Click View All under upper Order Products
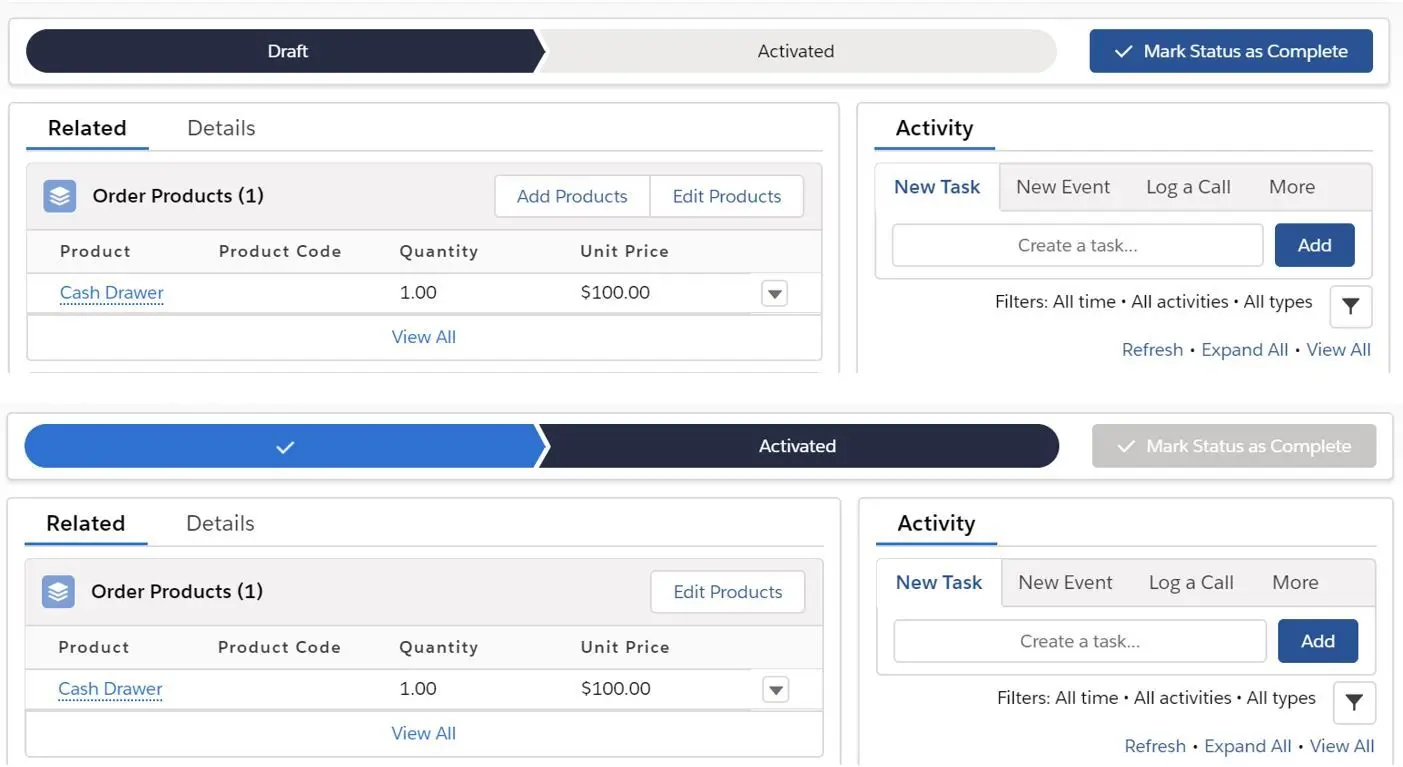Image resolution: width=1403 pixels, height=767 pixels. coord(424,337)
